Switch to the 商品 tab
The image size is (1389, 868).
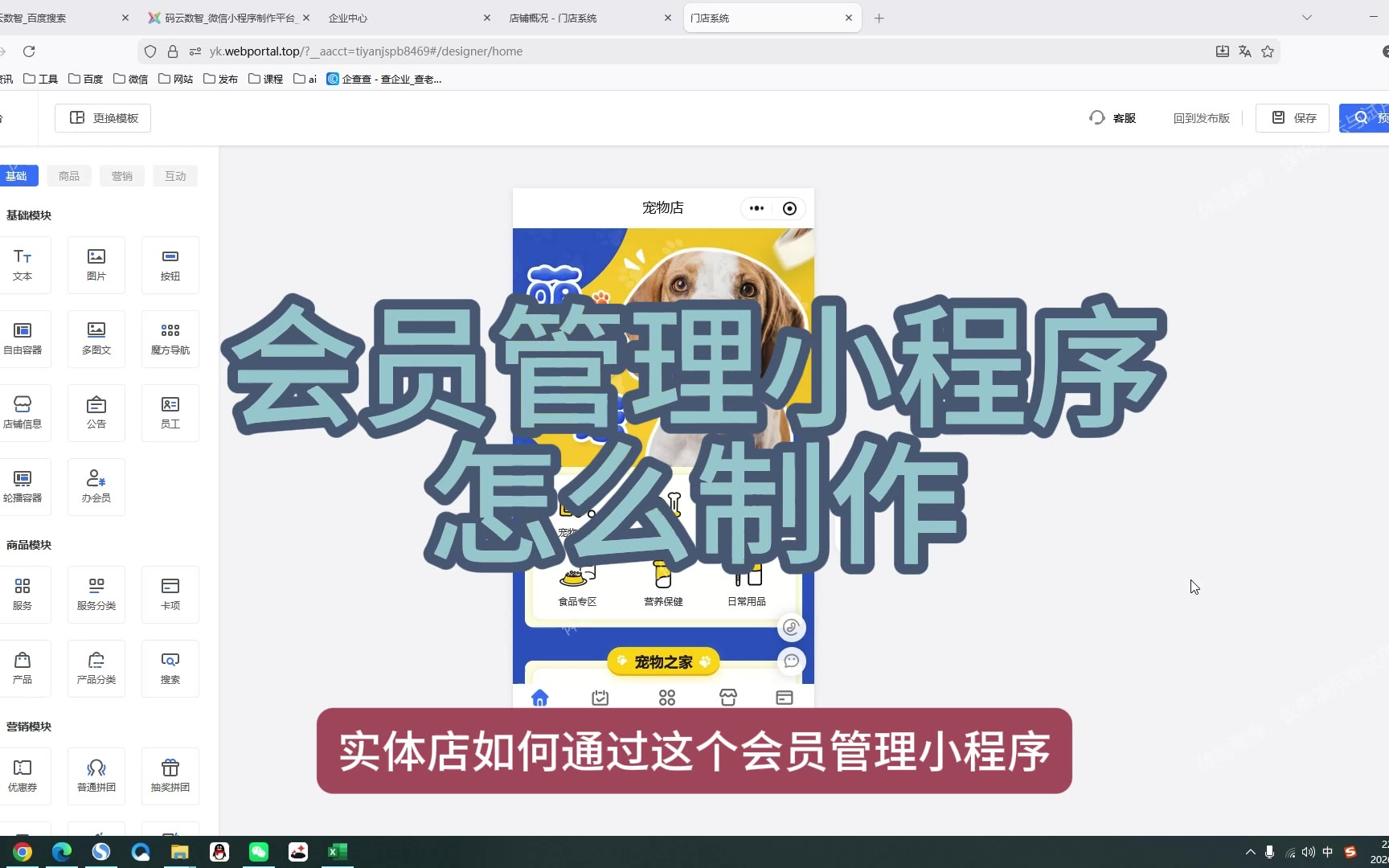(69, 176)
